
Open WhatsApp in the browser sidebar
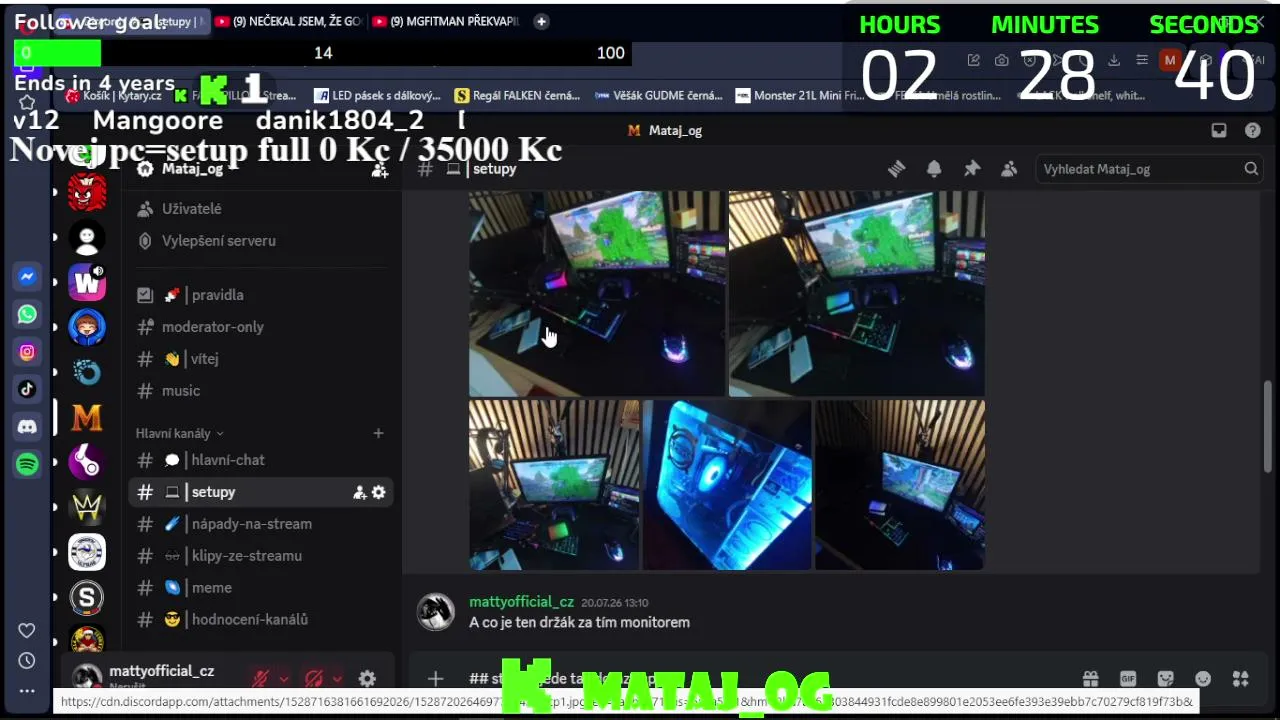click(27, 314)
